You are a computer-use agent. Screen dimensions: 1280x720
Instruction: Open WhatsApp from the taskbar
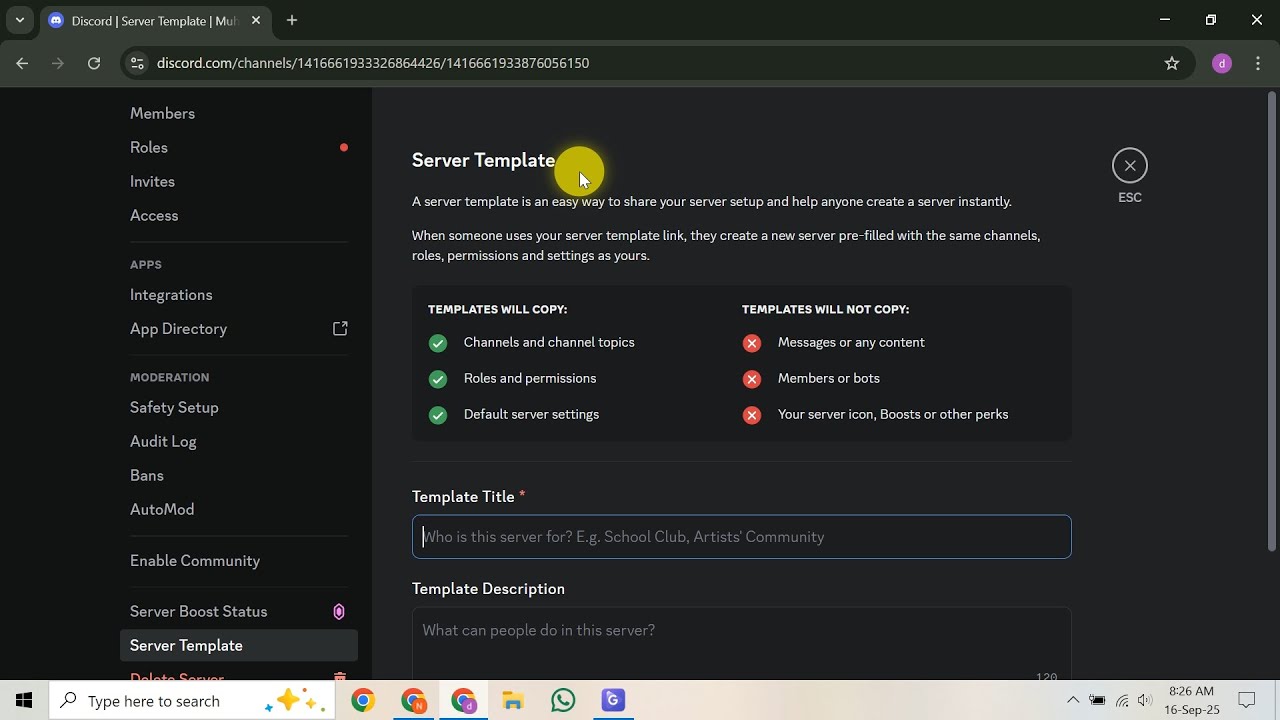click(563, 701)
